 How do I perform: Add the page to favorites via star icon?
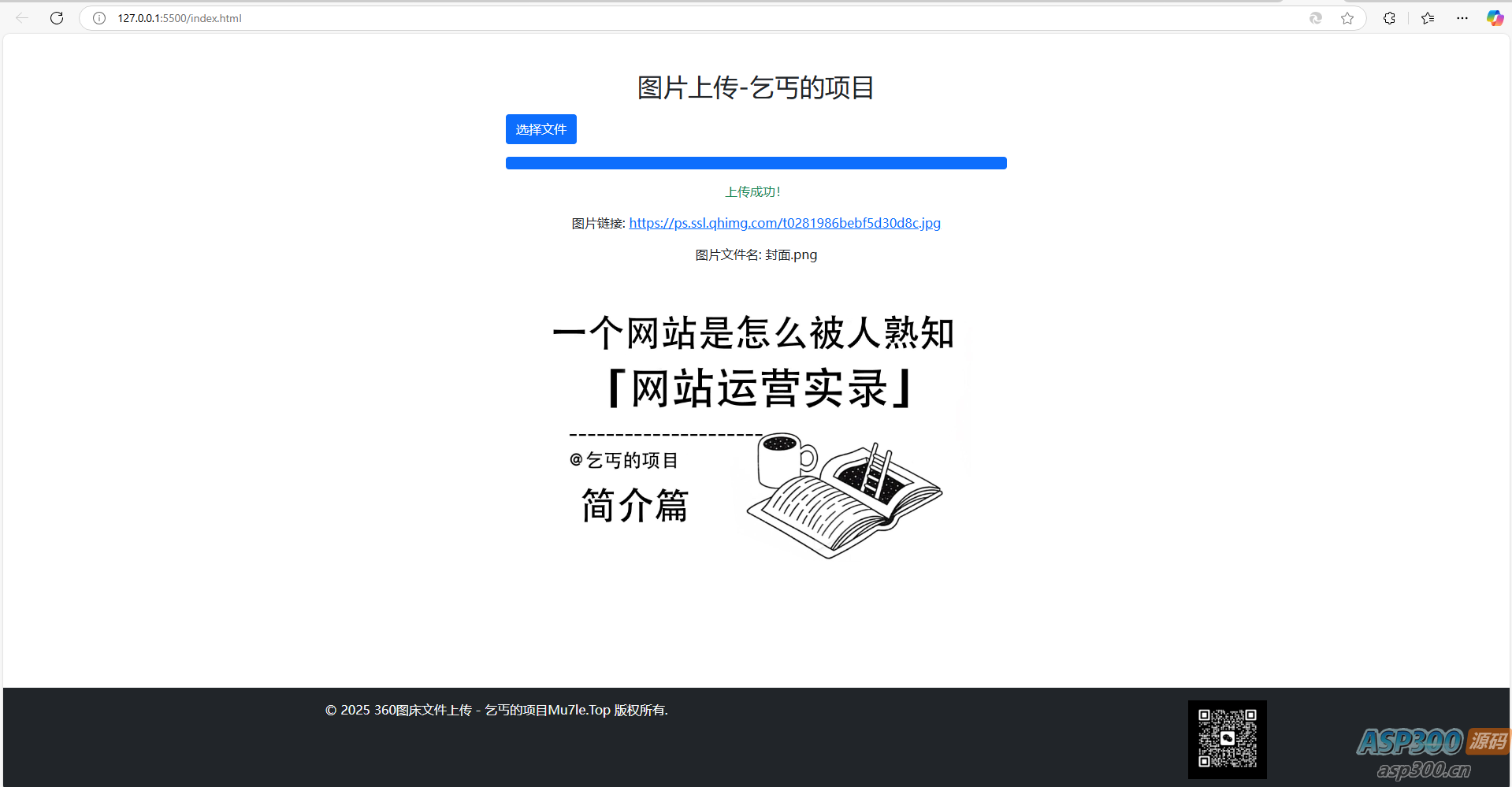pos(1347,17)
